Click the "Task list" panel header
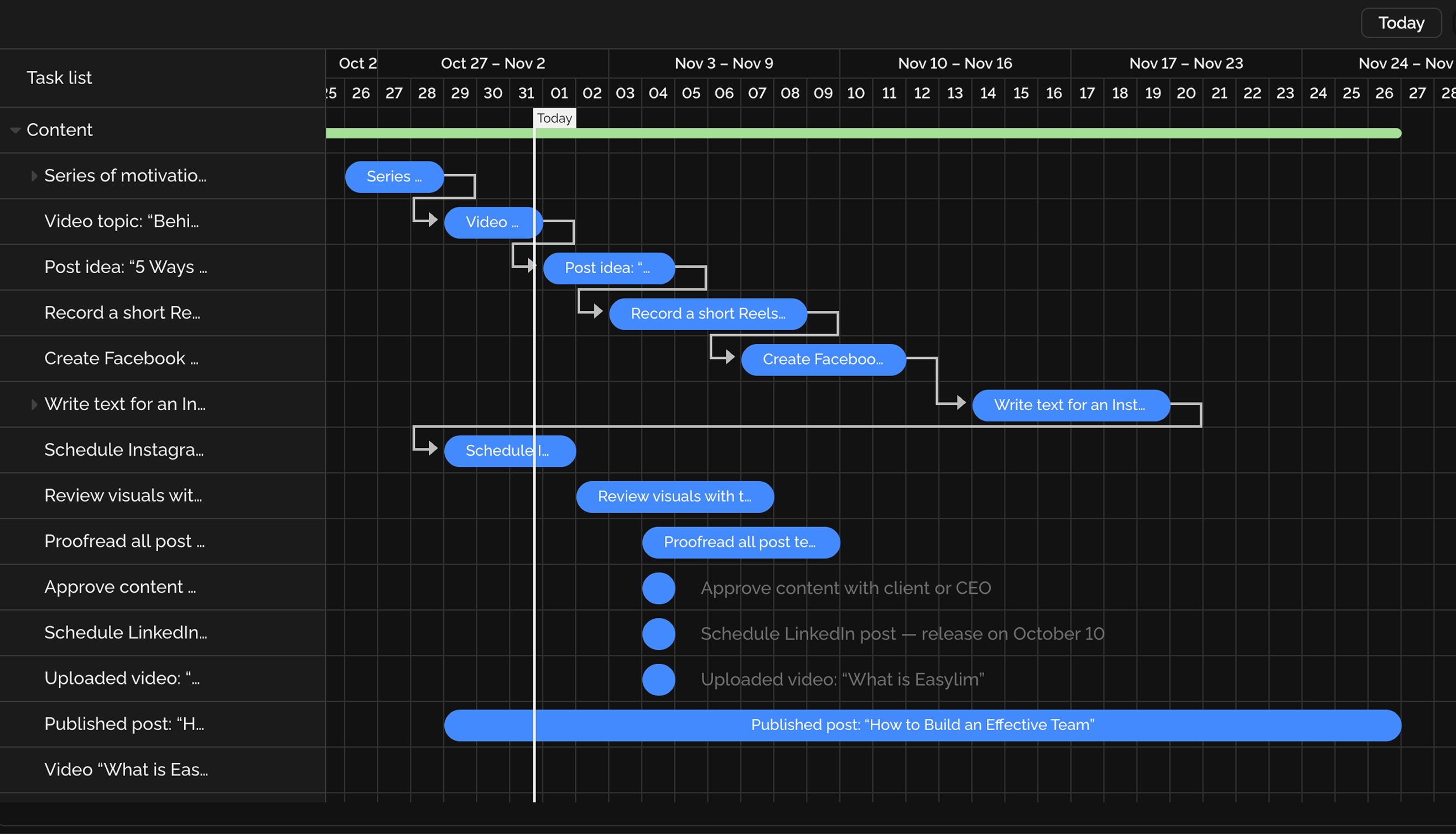The width and height of the screenshot is (1456, 834). click(59, 77)
